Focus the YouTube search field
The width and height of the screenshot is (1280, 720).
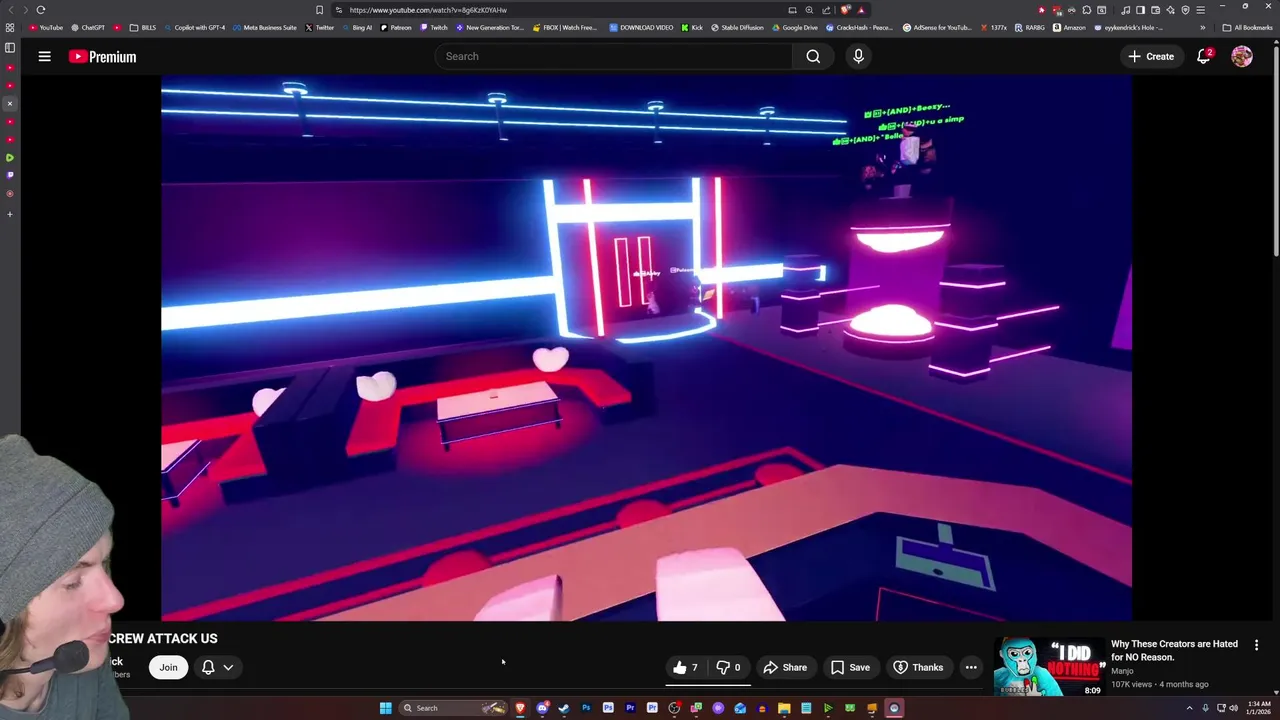(x=614, y=56)
